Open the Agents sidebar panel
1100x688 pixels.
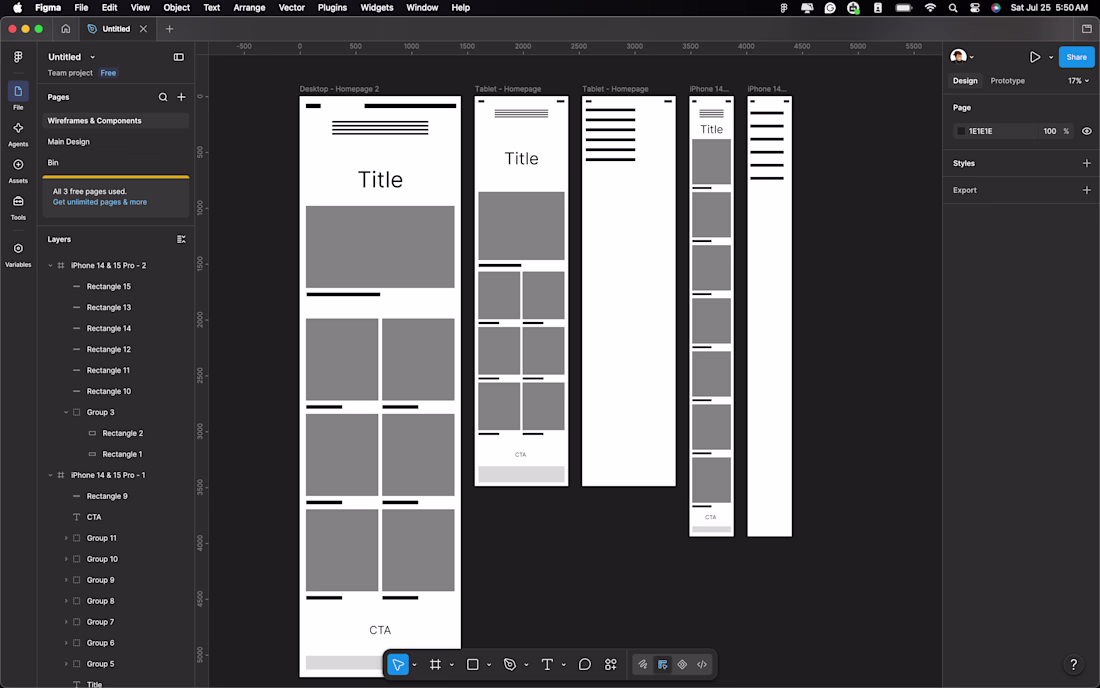(18, 133)
